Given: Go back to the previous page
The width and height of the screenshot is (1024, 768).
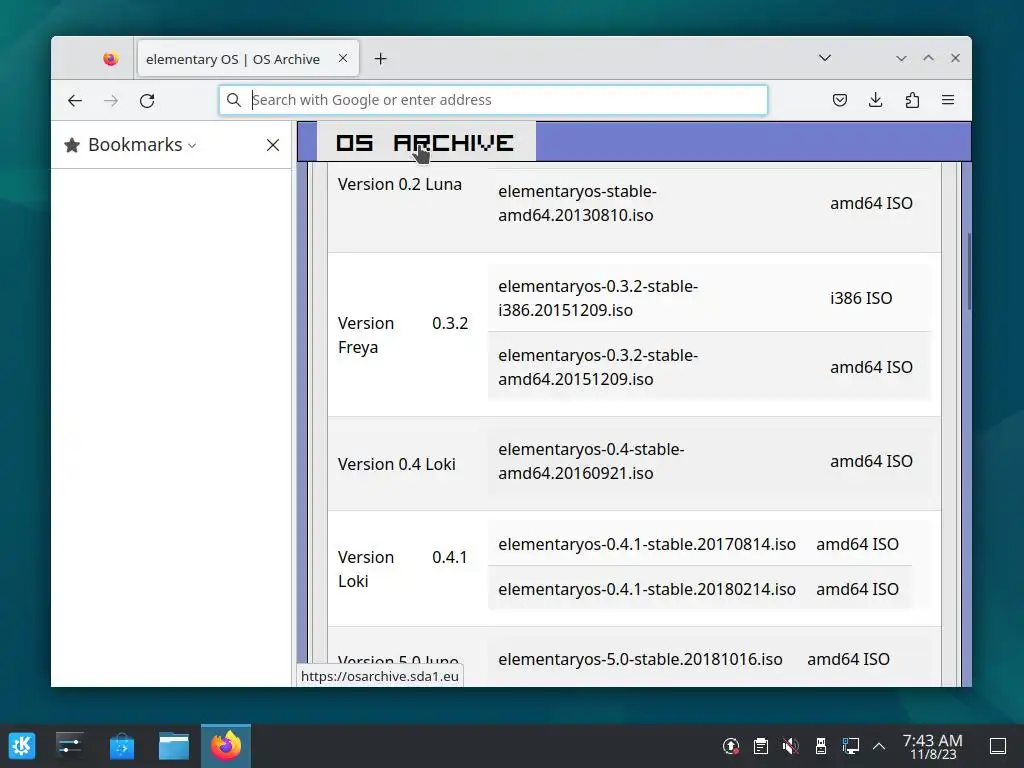Looking at the screenshot, I should [x=74, y=101].
